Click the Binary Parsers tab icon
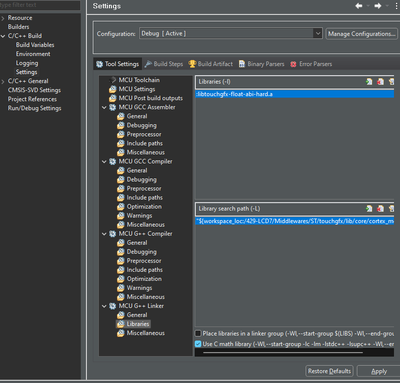Screen dimensions: 400x383 242,64
